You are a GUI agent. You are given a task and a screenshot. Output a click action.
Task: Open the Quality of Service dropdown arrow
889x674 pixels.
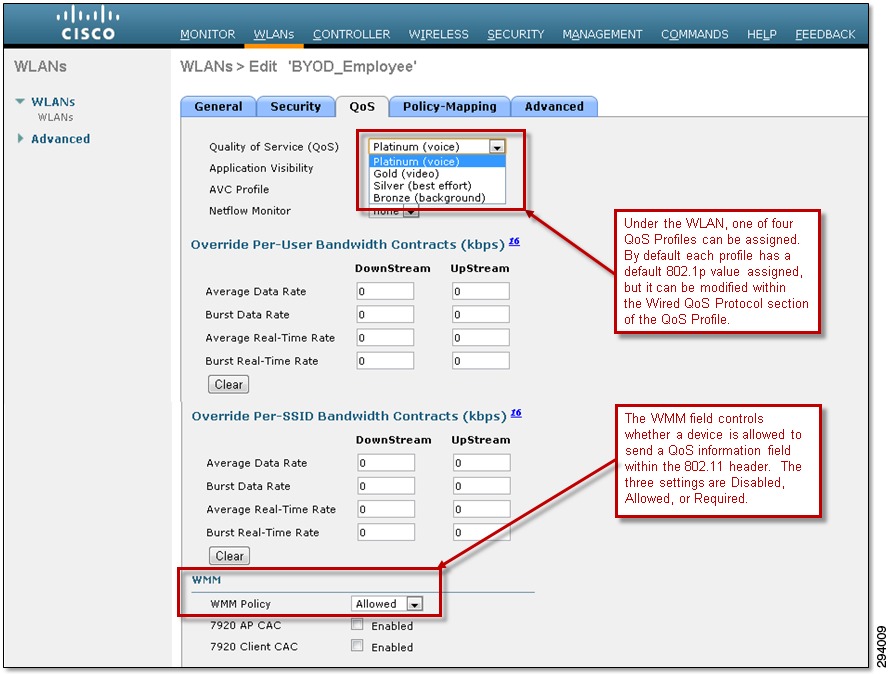[497, 147]
